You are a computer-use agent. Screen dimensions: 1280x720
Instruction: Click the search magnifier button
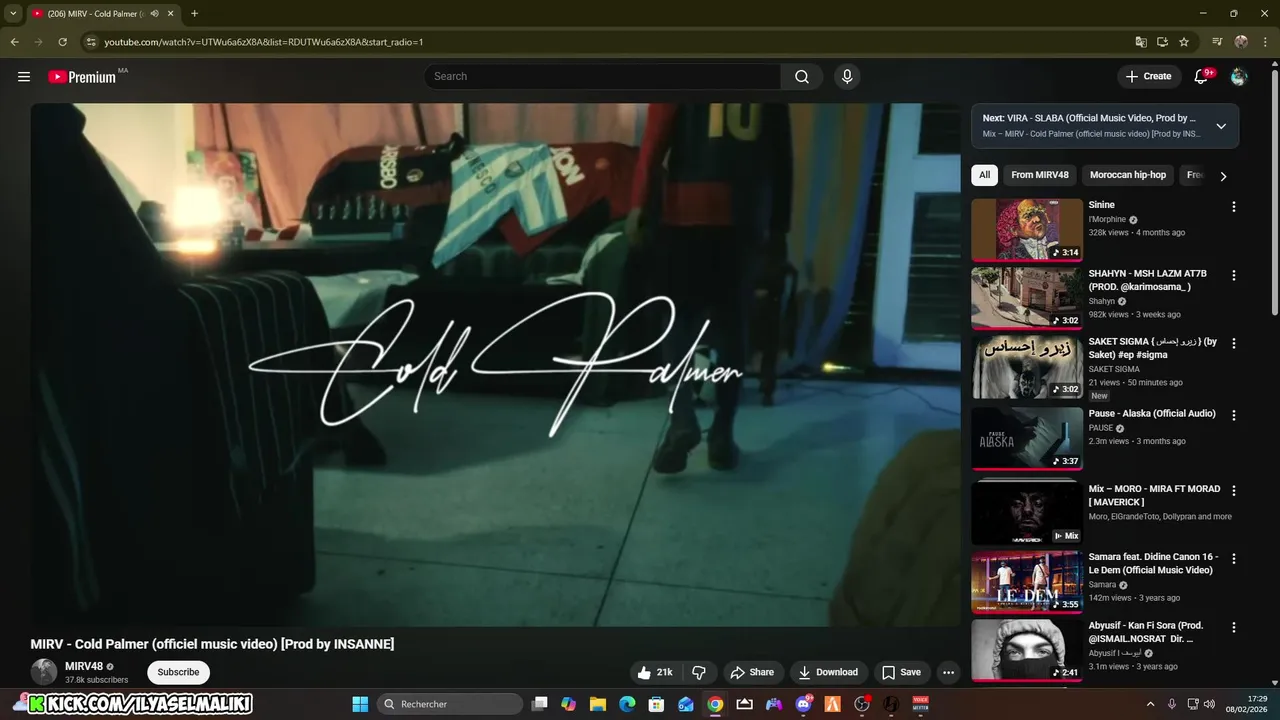click(802, 76)
